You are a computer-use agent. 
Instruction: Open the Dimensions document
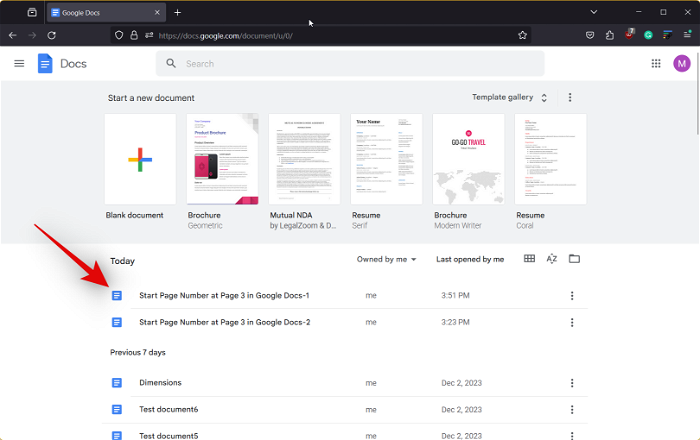click(x=160, y=382)
